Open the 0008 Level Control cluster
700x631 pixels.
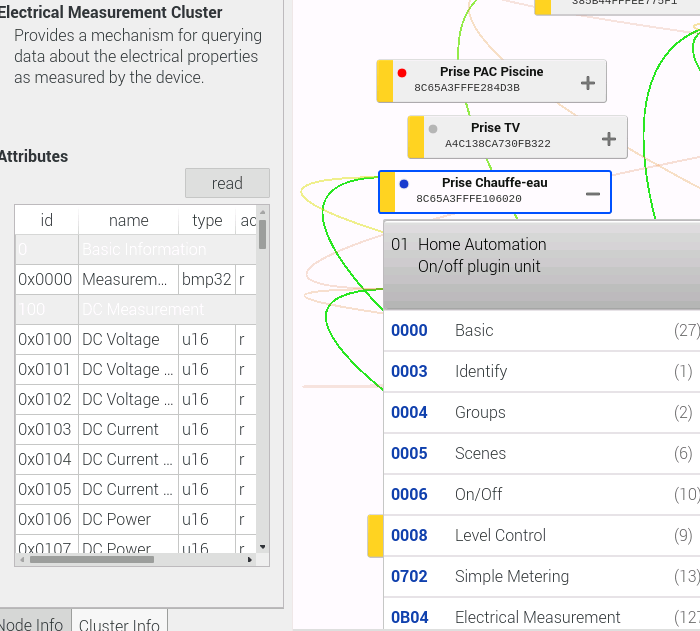[542, 535]
